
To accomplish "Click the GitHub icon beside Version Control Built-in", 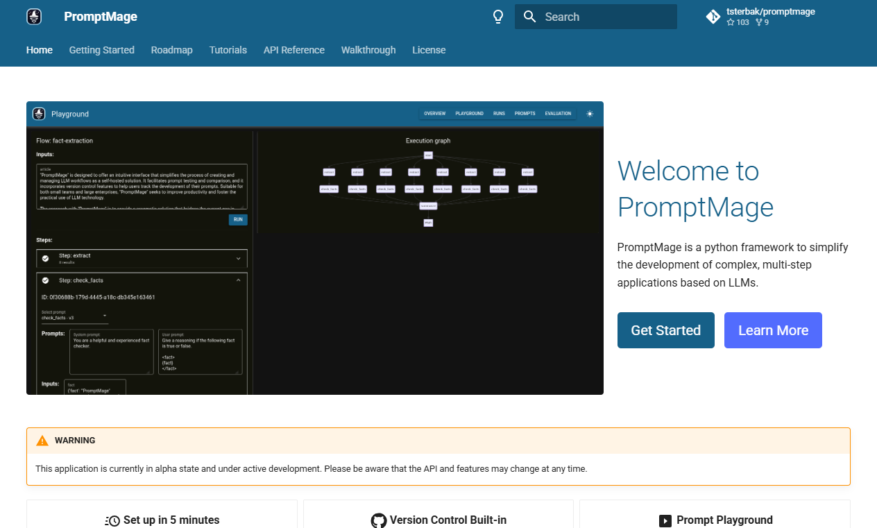I will click(379, 520).
